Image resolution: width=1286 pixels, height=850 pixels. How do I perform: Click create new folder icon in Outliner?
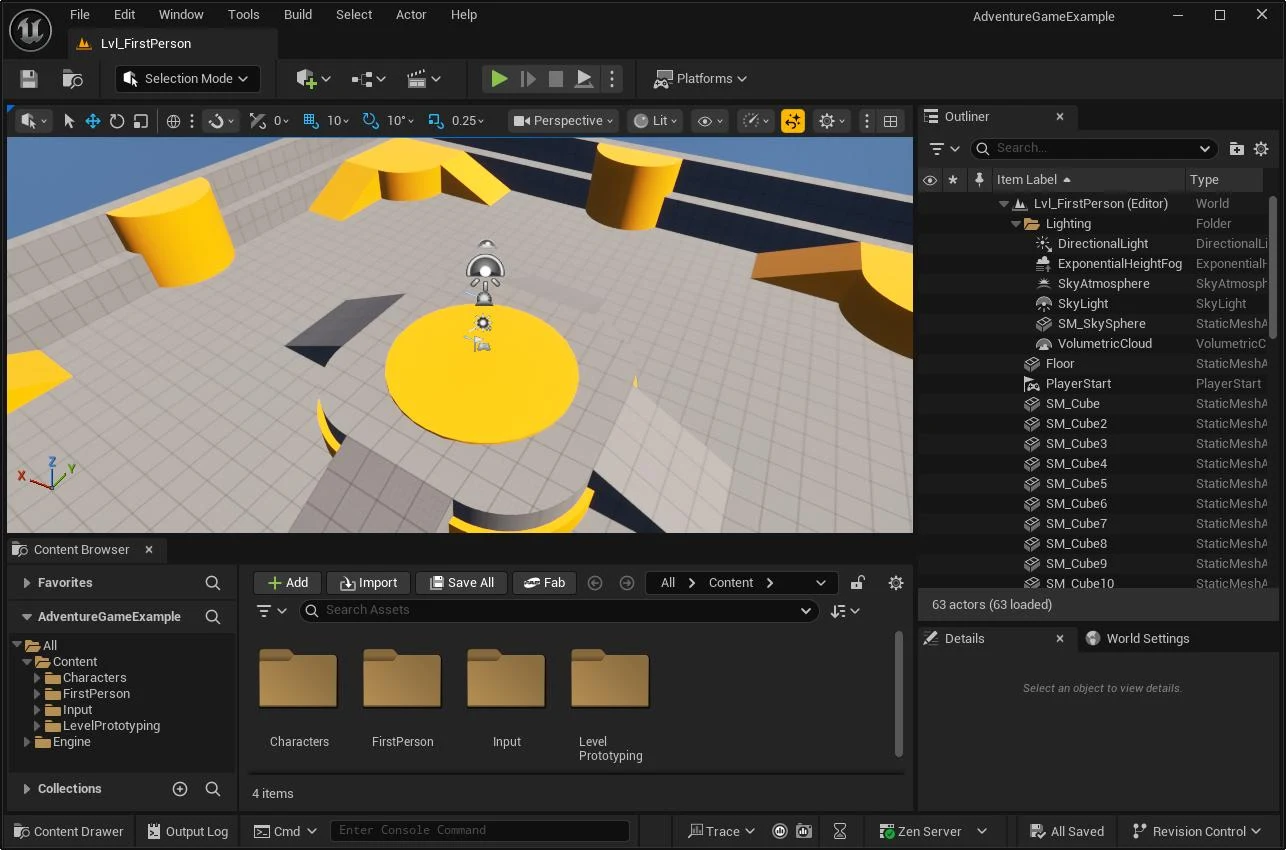click(x=1237, y=149)
